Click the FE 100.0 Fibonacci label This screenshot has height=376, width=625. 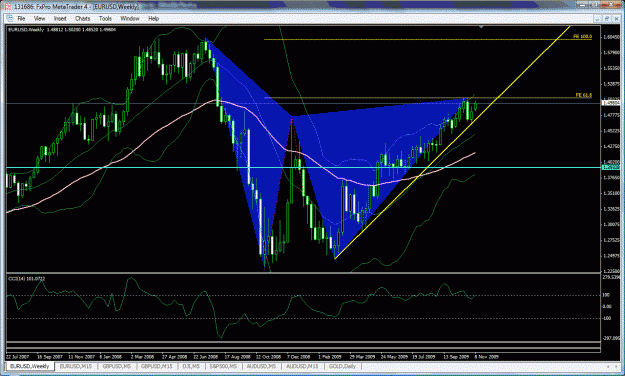(582, 36)
